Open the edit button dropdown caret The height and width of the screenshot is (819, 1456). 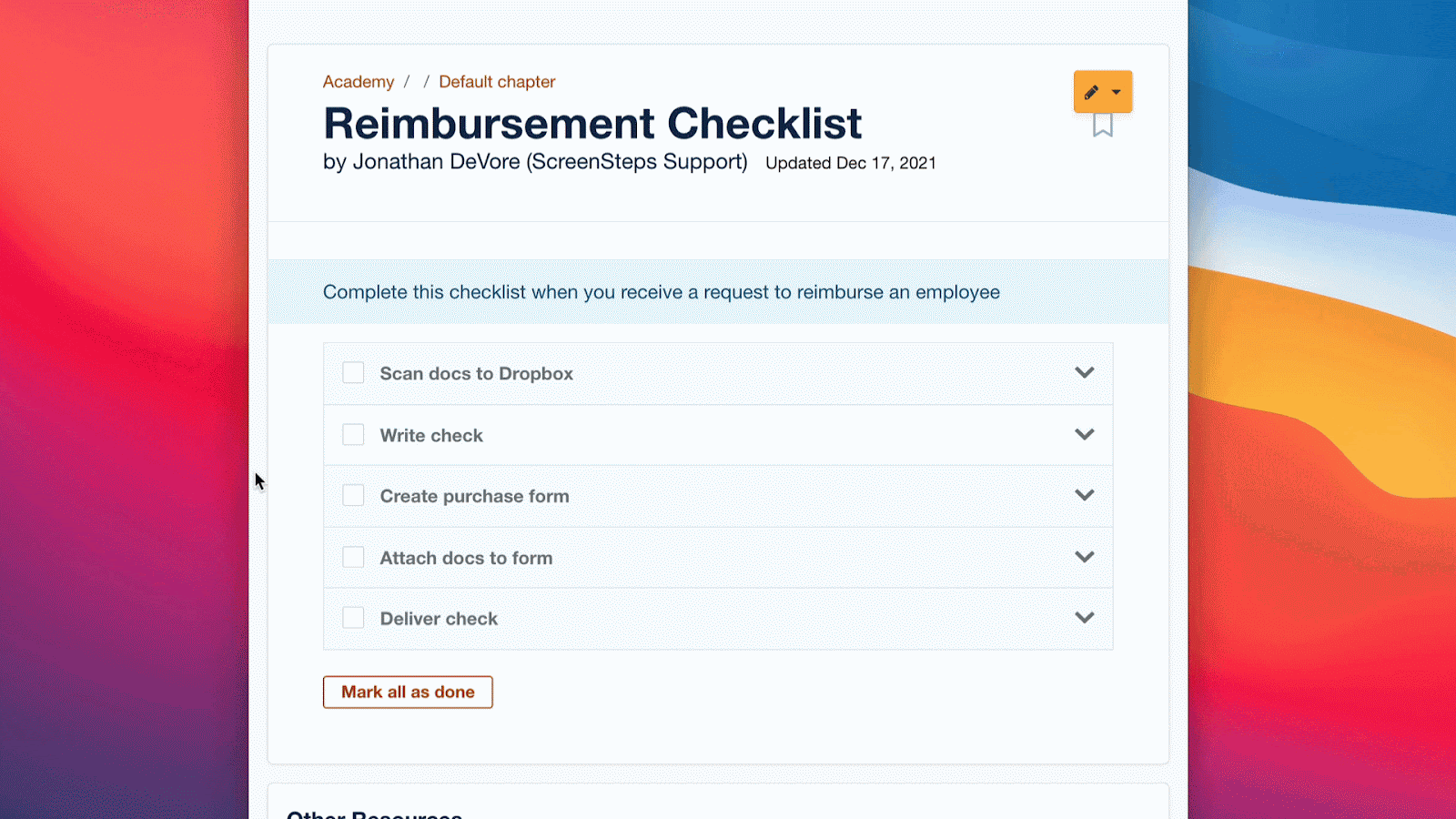[x=1117, y=92]
